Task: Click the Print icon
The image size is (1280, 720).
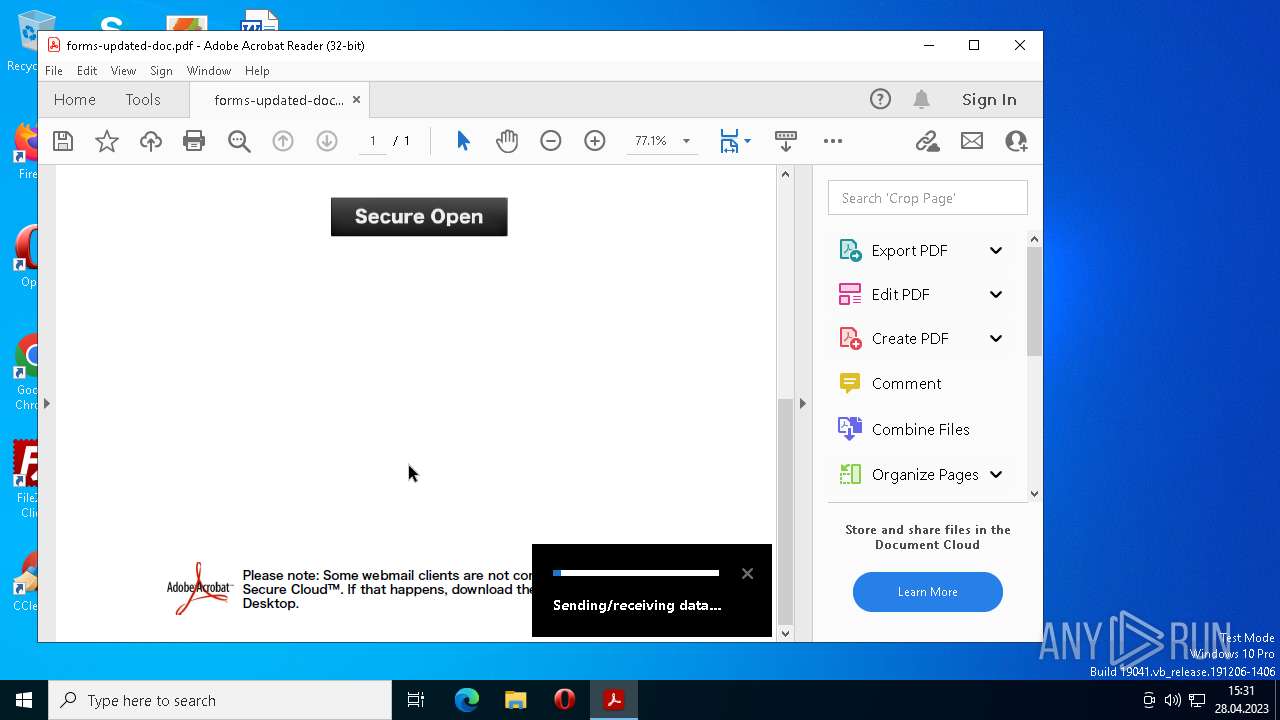Action: pos(194,141)
